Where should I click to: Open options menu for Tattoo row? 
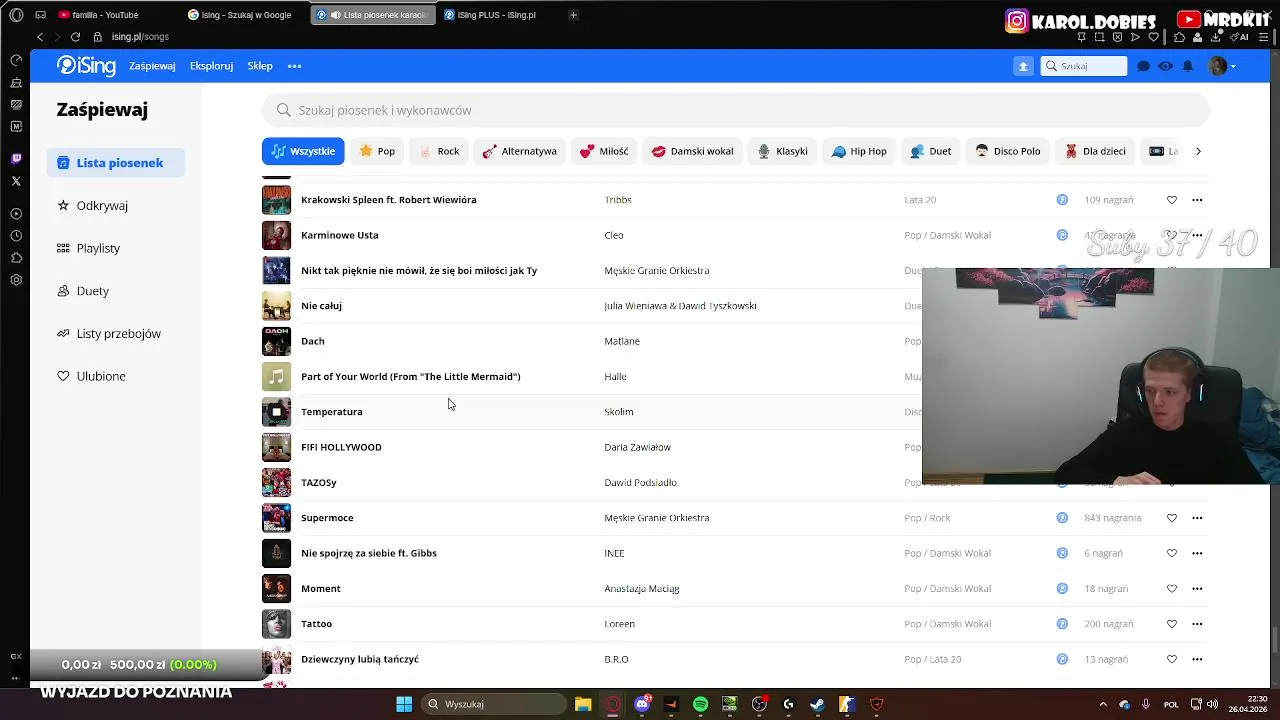click(x=1197, y=624)
